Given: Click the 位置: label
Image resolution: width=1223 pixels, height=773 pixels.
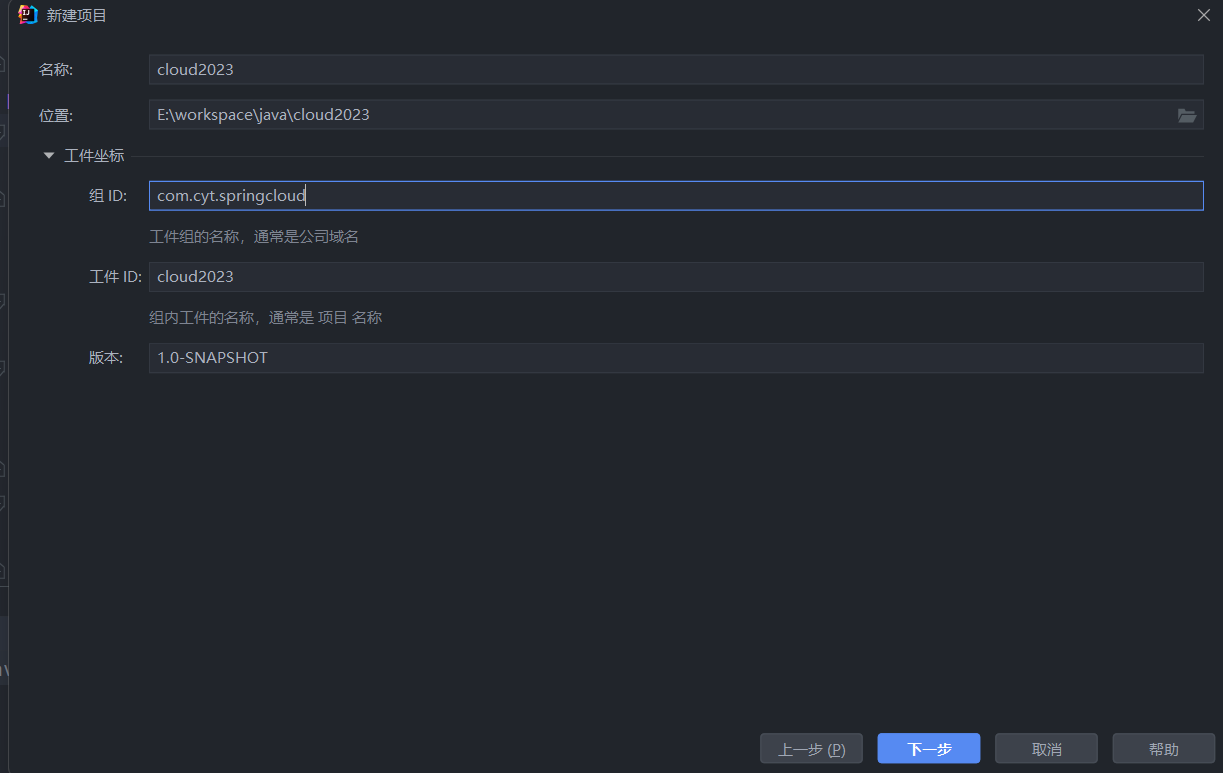Looking at the screenshot, I should click(56, 116).
